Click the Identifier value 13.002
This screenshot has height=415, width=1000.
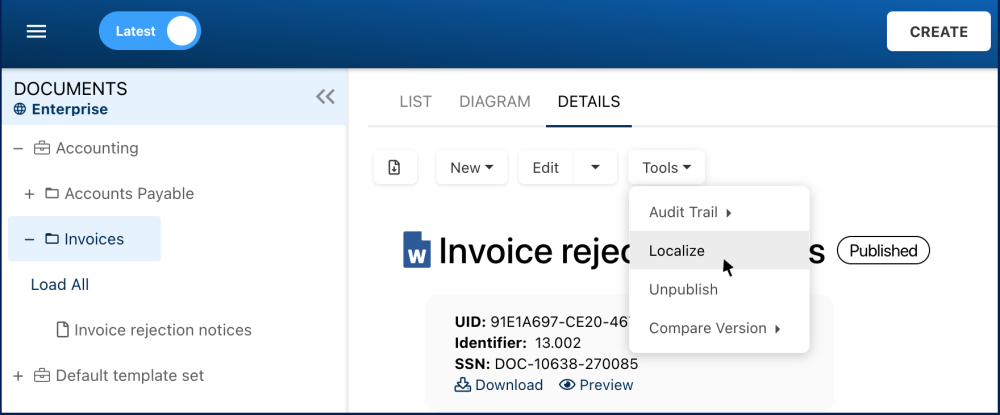point(558,343)
